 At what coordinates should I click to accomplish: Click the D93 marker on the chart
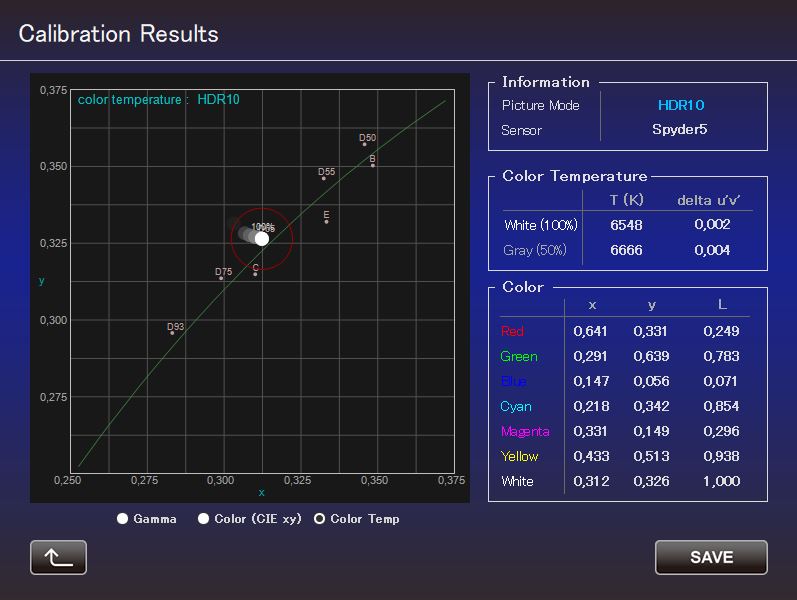[172, 333]
